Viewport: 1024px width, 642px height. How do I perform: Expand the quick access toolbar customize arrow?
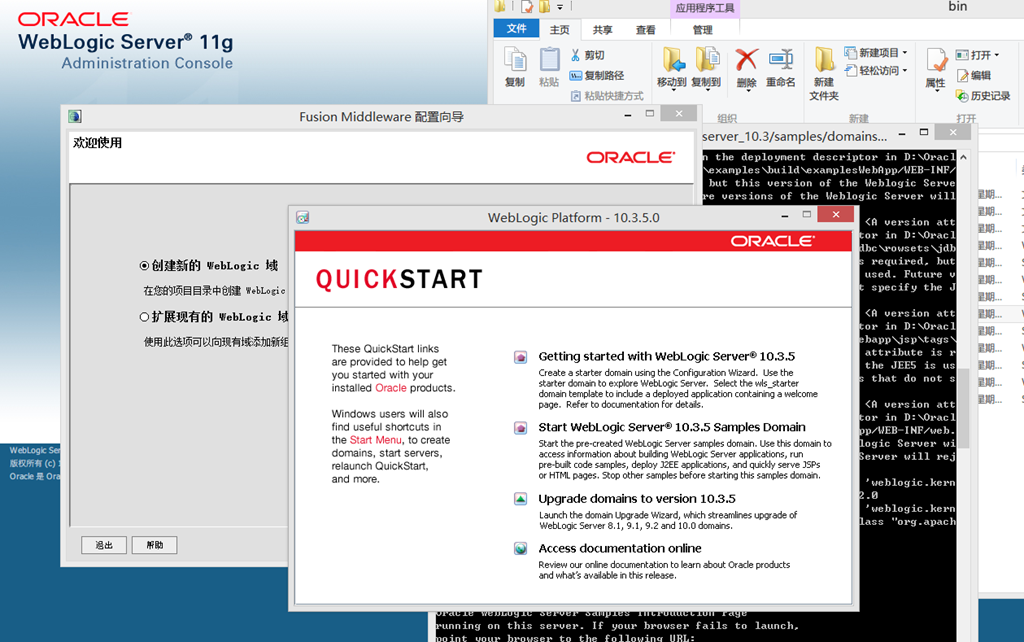[560, 7]
